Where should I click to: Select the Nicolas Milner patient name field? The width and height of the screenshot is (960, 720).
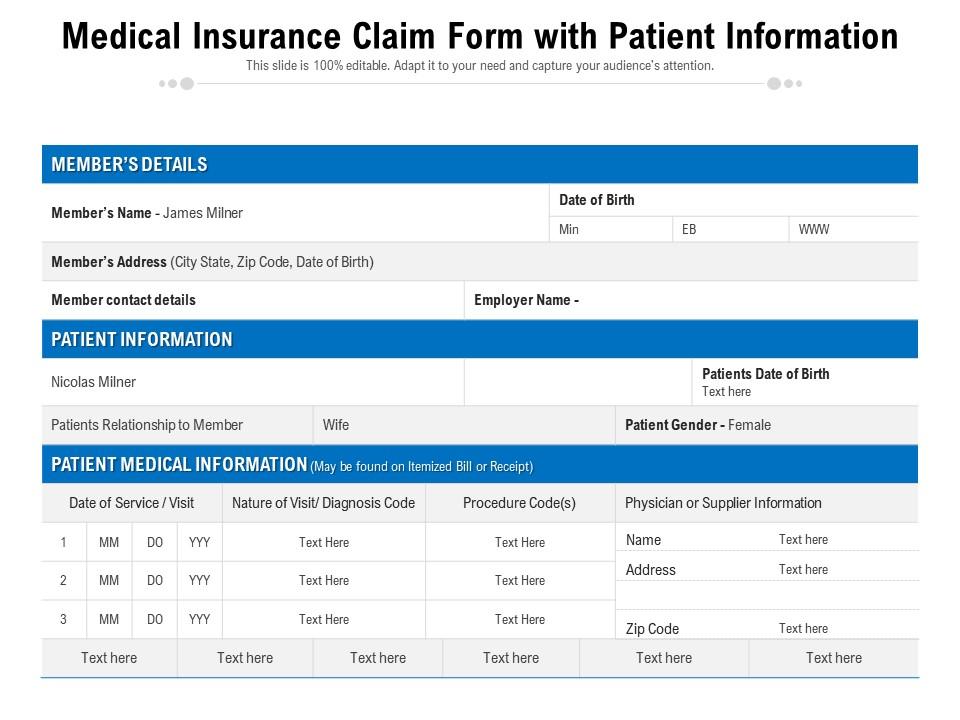(x=93, y=382)
